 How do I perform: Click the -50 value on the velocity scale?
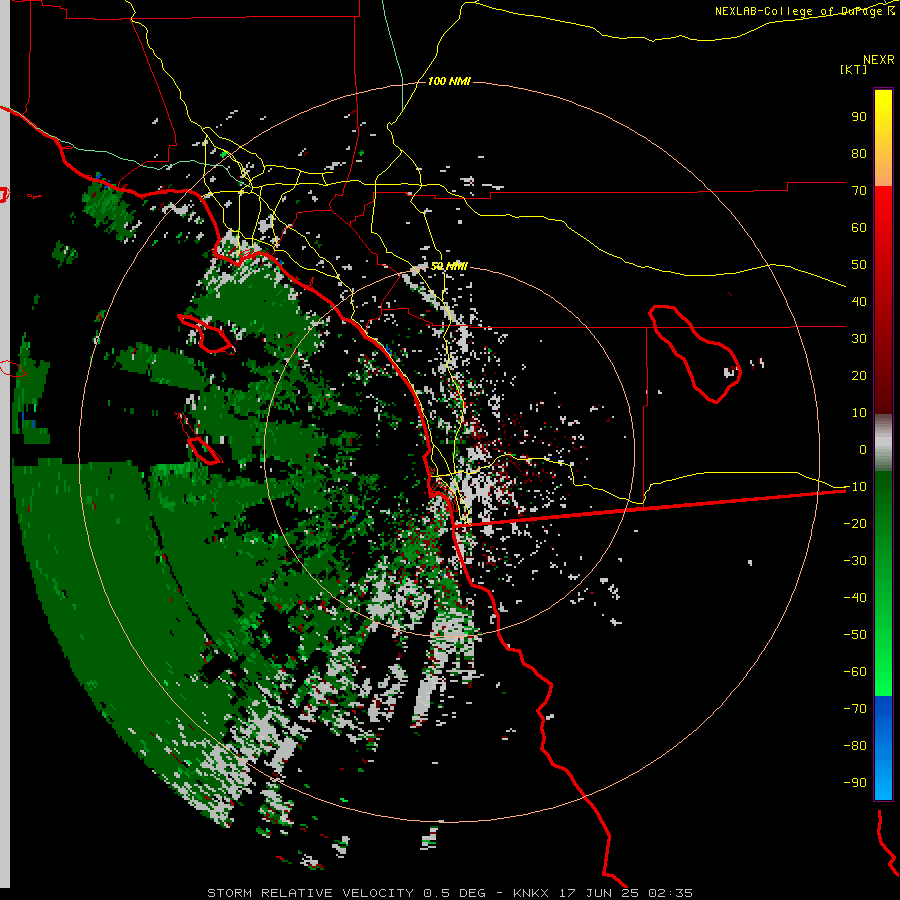pyautogui.click(x=855, y=635)
